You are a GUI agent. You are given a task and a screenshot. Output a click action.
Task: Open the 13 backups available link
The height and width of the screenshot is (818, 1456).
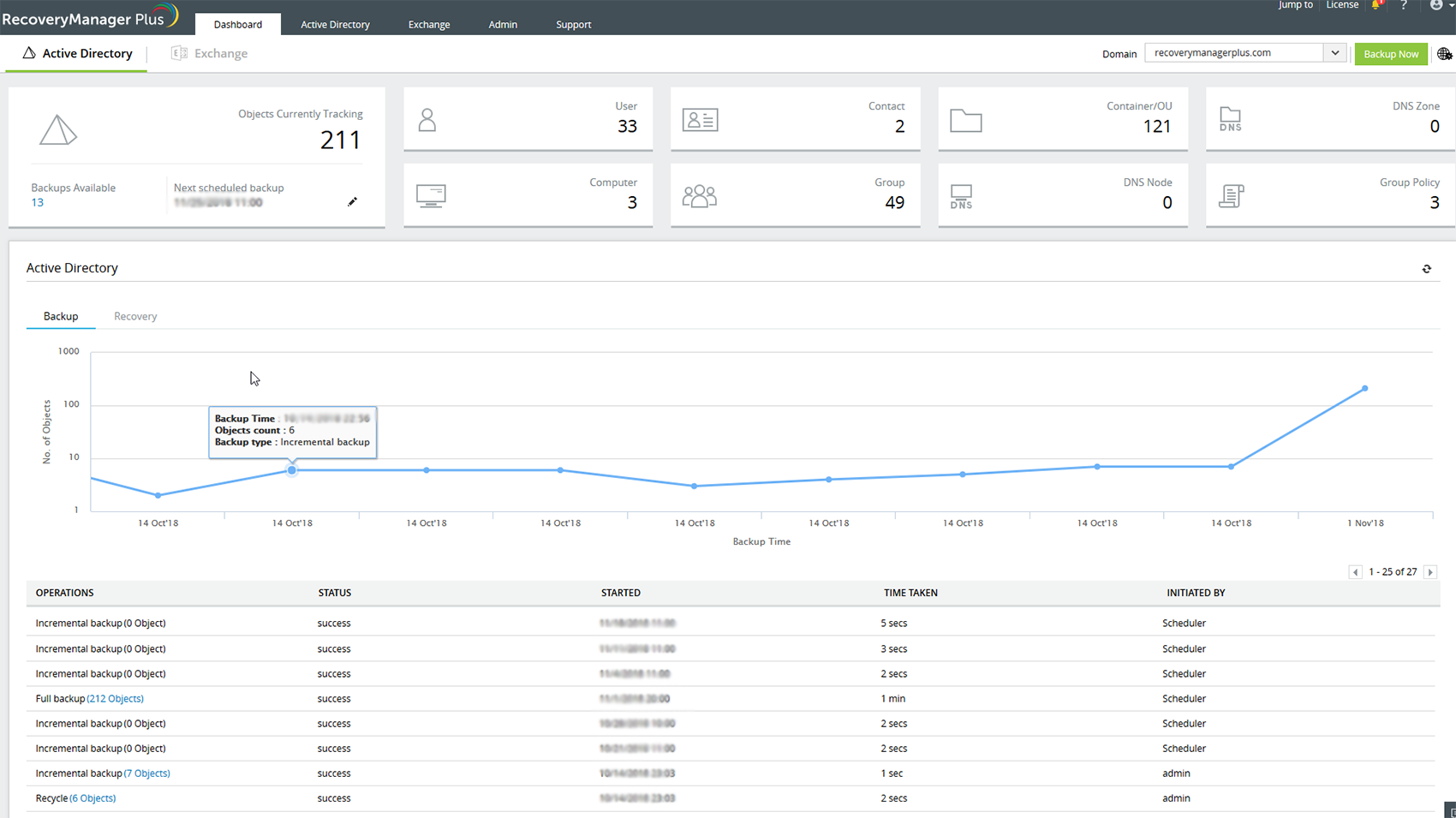[x=38, y=202]
